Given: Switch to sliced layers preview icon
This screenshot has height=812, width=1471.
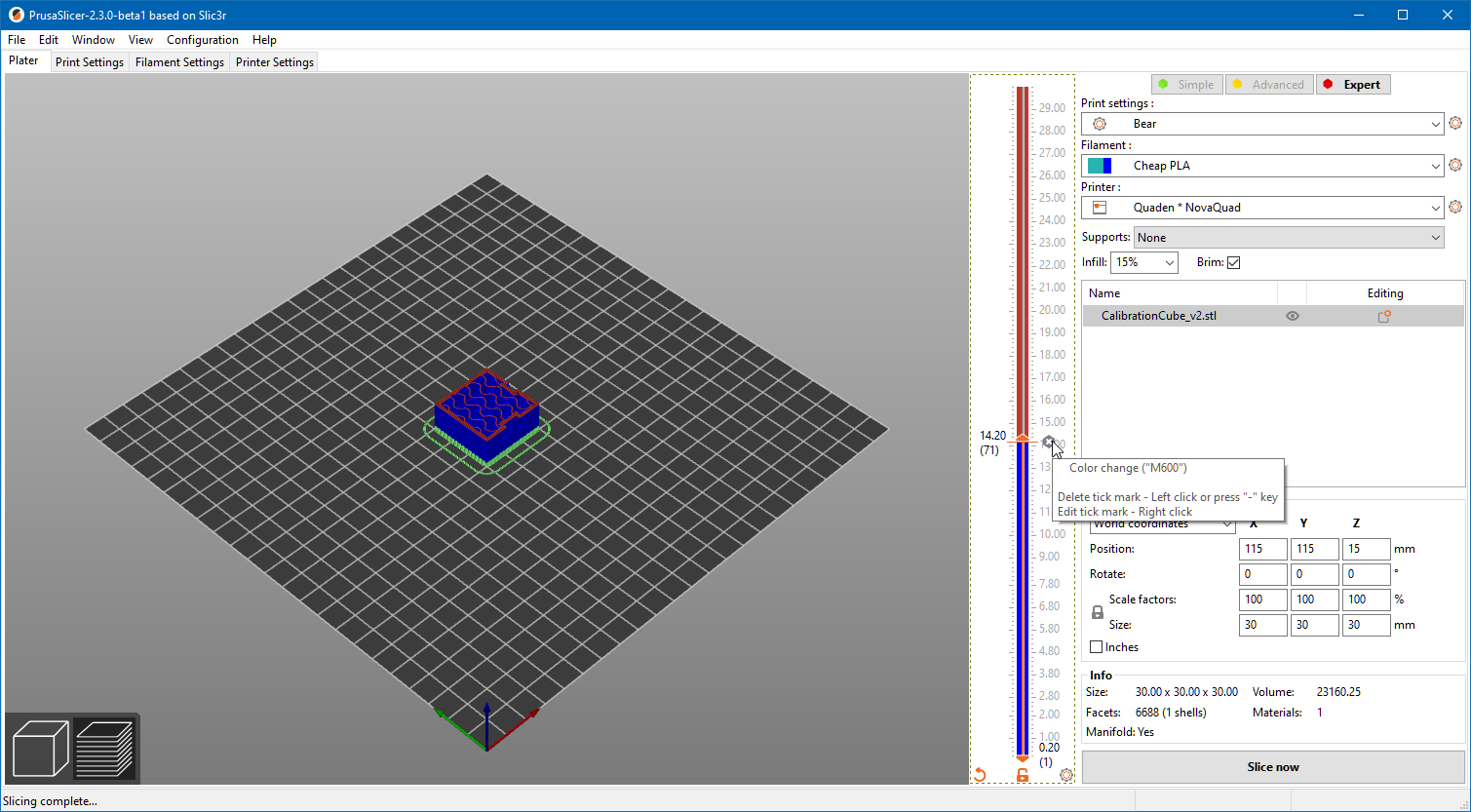Looking at the screenshot, I should click(x=104, y=749).
